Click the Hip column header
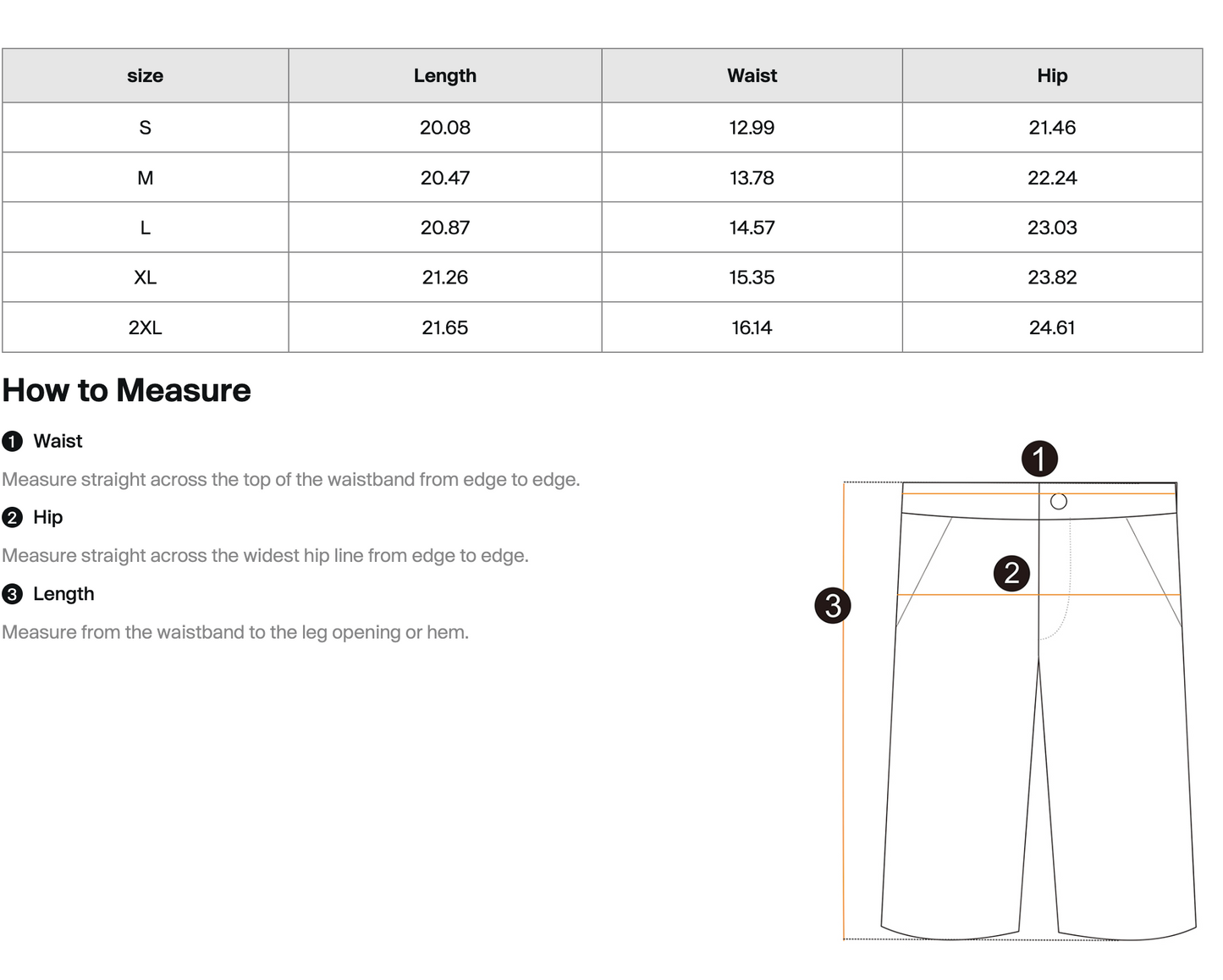Image resolution: width=1223 pixels, height=980 pixels. pos(1052,75)
